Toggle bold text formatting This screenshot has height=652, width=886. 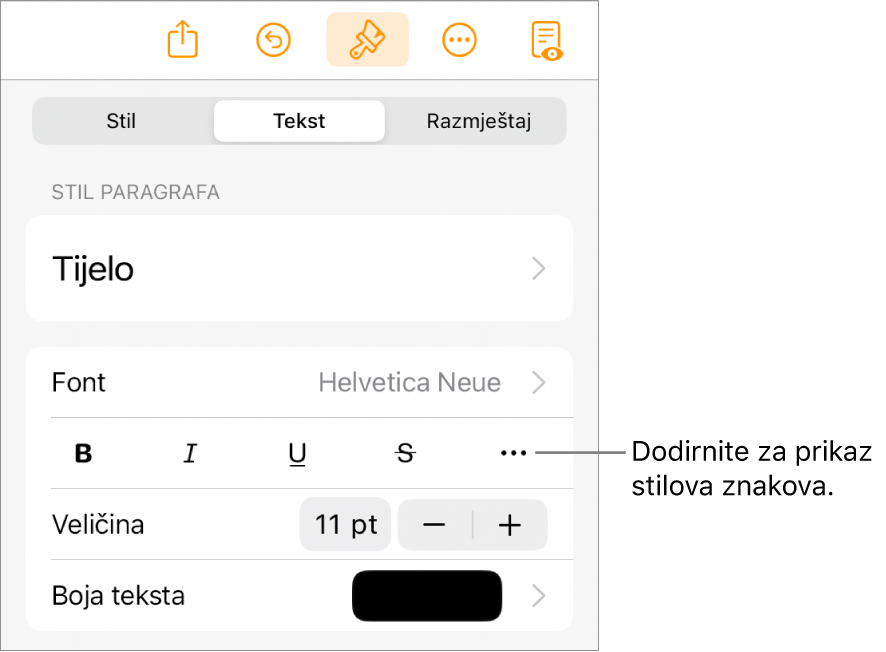84,454
